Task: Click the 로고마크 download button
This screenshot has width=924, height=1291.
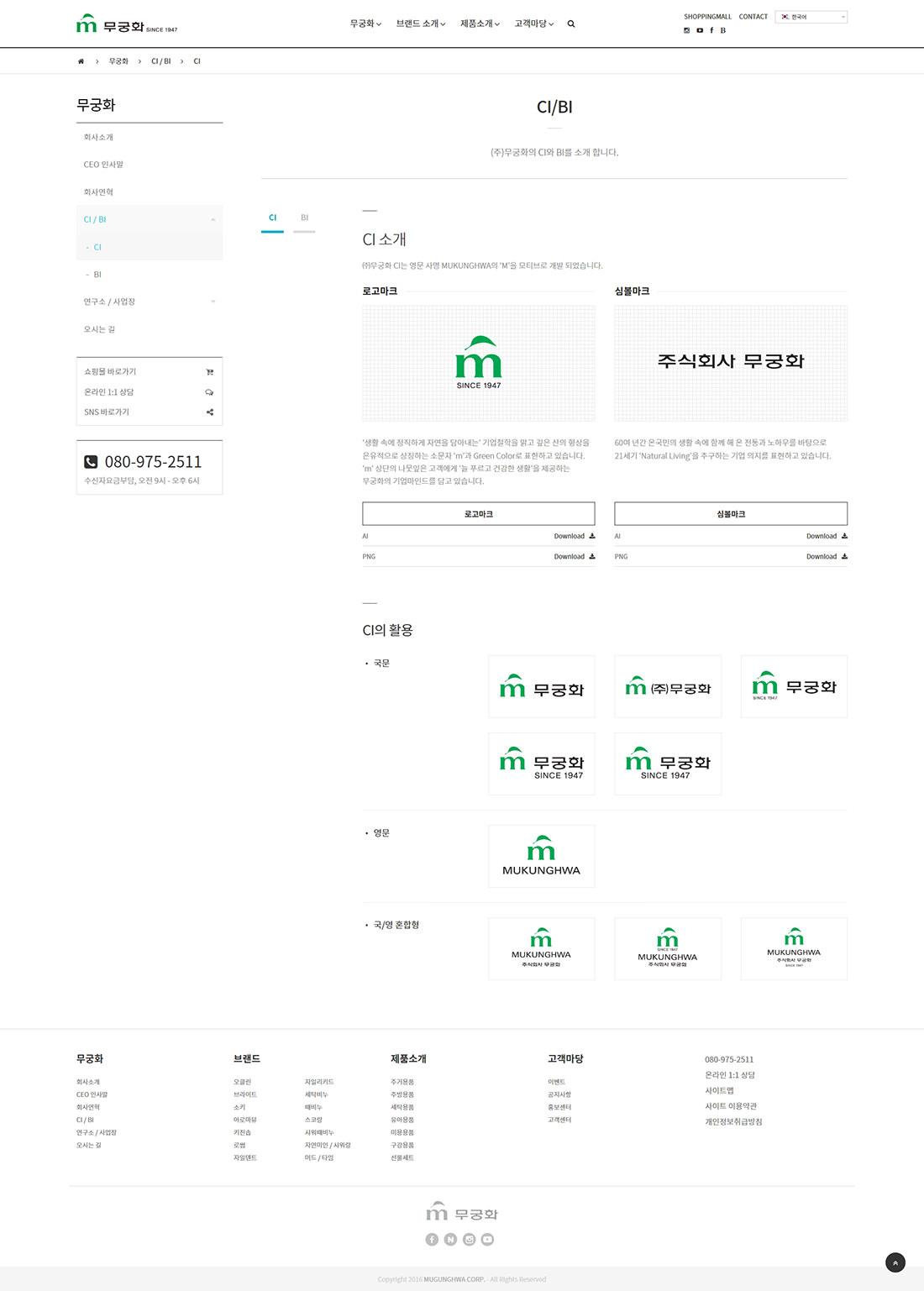Action: [479, 513]
